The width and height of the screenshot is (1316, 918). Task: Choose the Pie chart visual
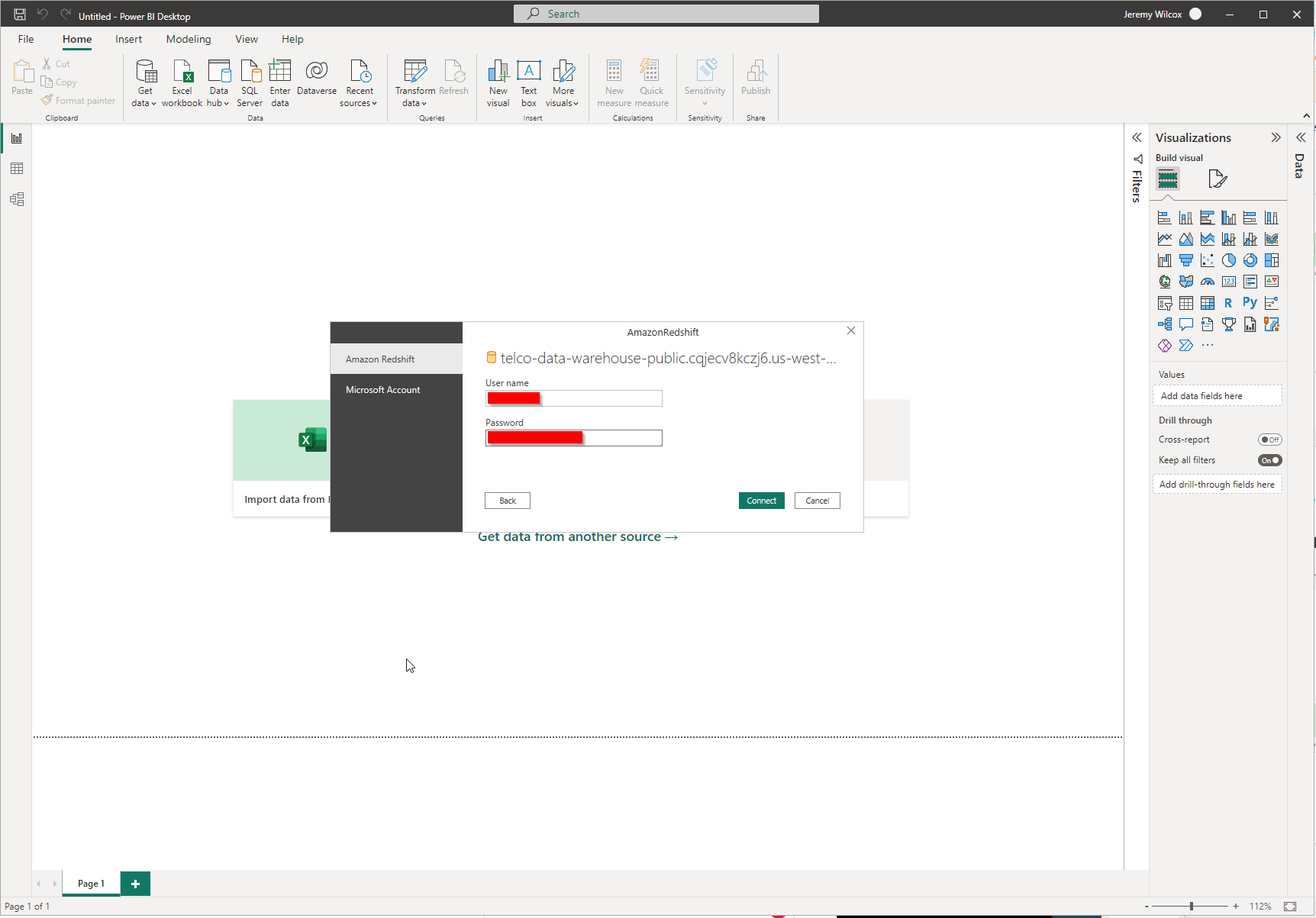tap(1229, 261)
